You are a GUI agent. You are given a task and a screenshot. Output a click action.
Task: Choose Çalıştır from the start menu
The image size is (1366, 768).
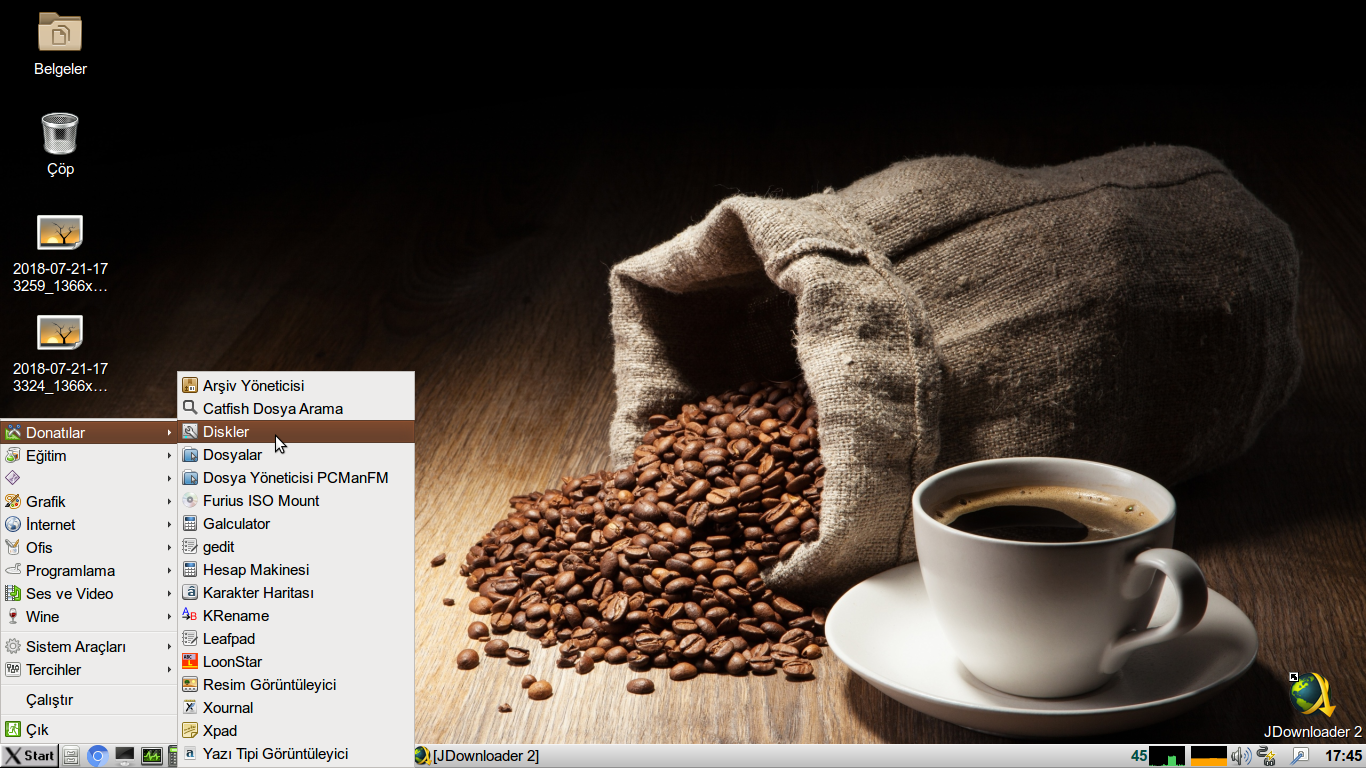(89, 700)
